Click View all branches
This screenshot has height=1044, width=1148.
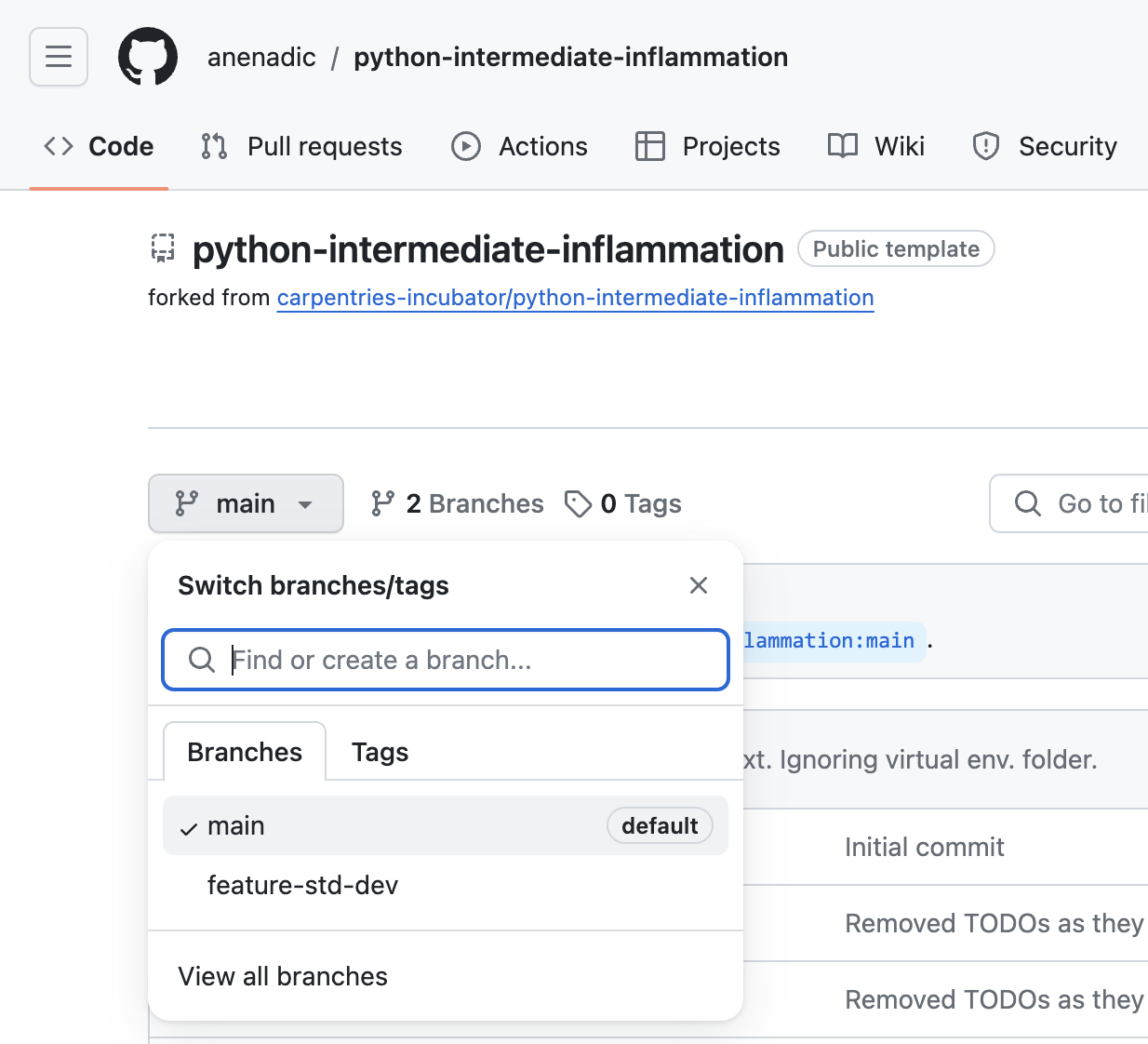coord(282,976)
